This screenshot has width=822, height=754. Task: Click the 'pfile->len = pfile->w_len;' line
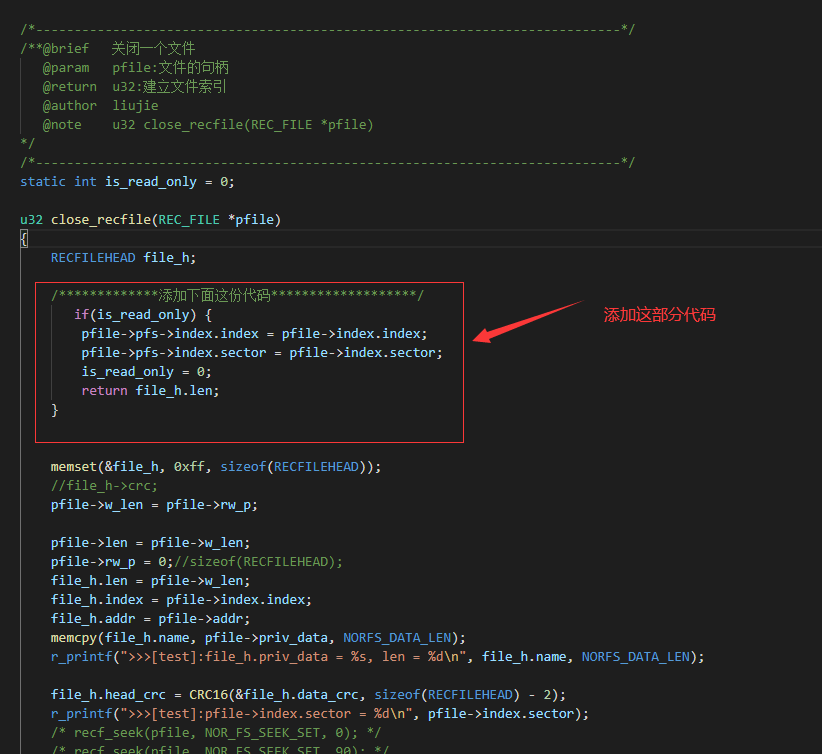150,543
